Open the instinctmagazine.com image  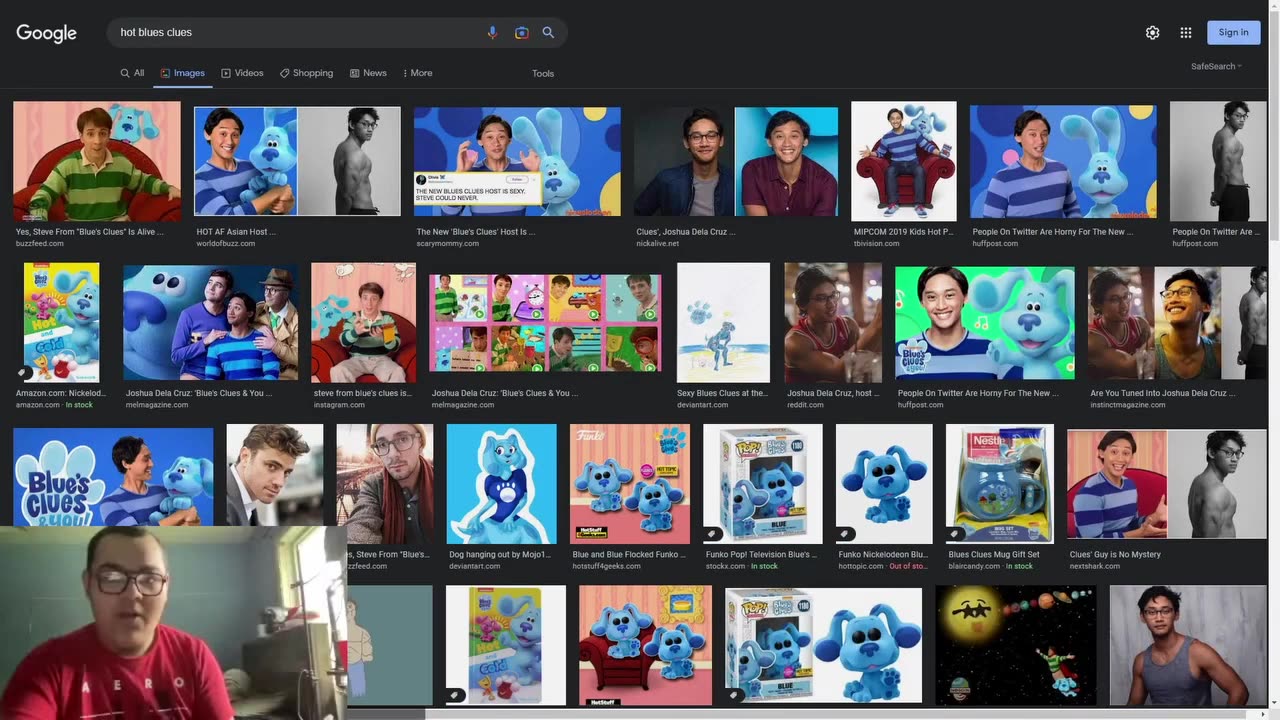1177,322
